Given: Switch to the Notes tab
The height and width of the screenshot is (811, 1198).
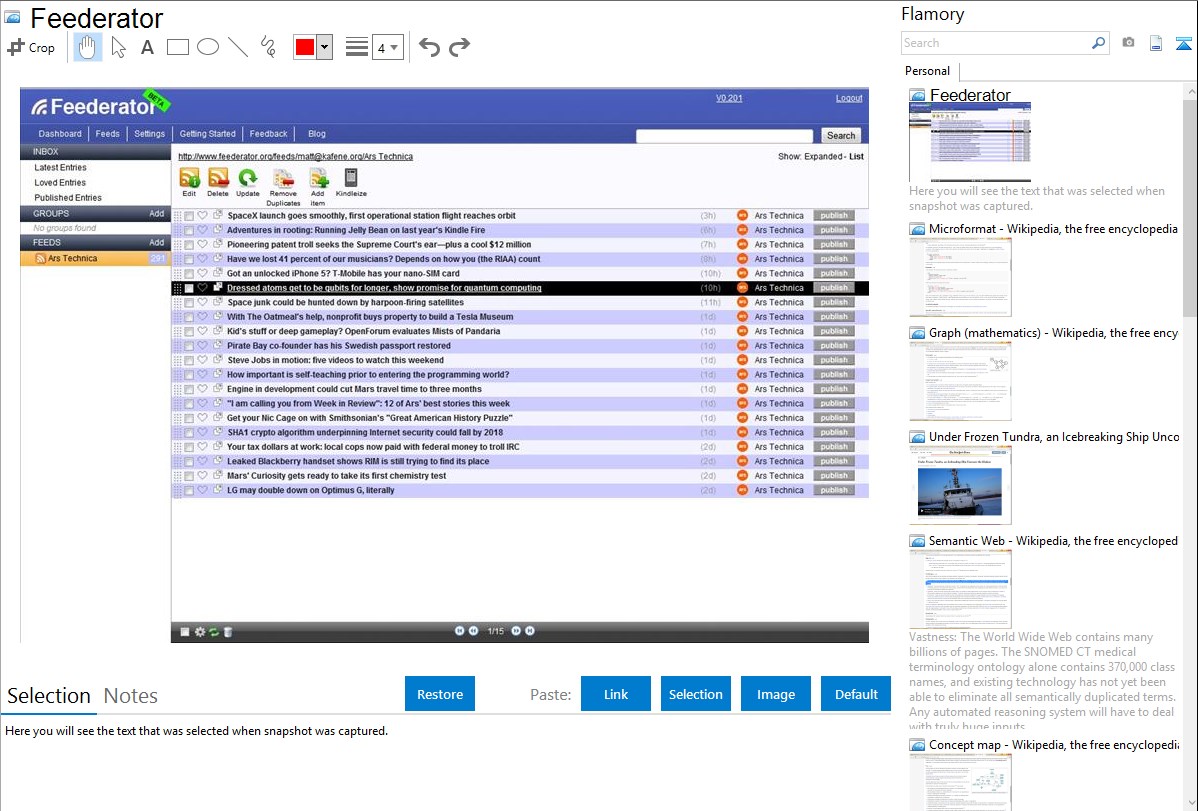Looking at the screenshot, I should point(131,696).
